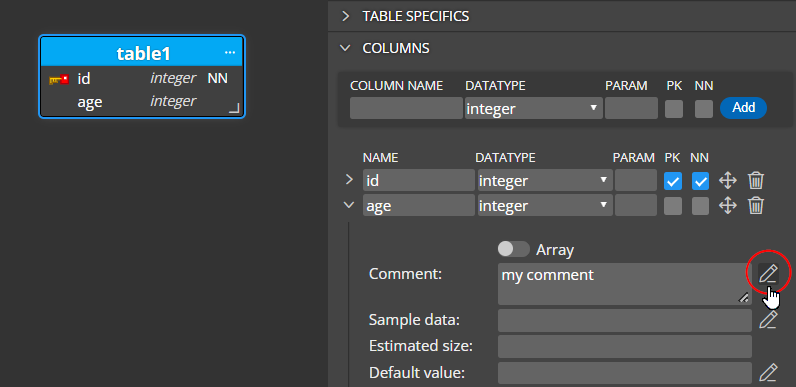Click the Comment textarea resize grip
Image resolution: width=796 pixels, height=387 pixels.
(x=744, y=298)
